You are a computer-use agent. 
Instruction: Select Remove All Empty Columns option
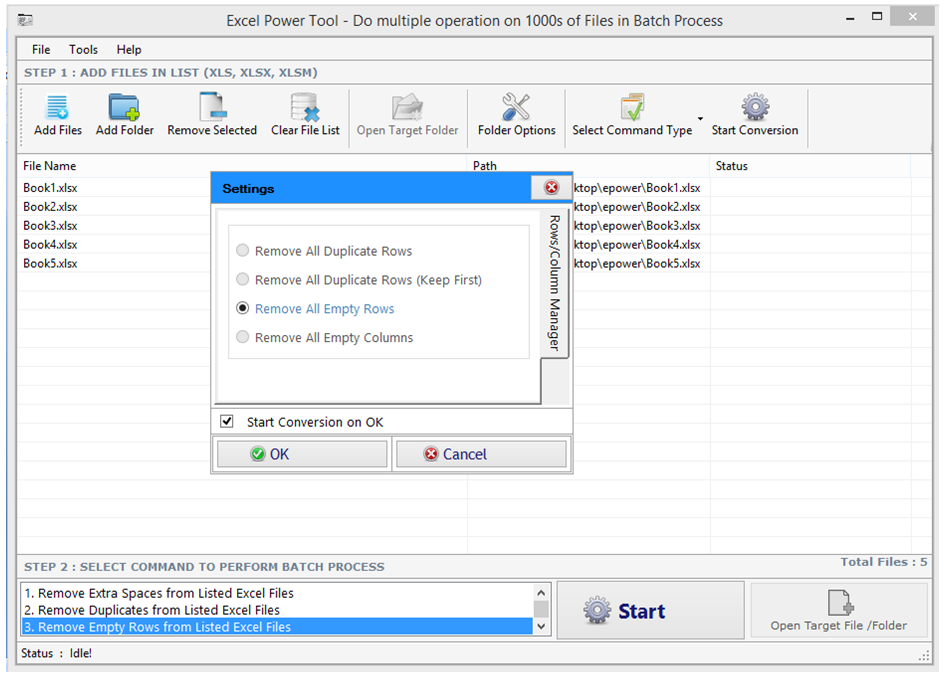(x=243, y=337)
